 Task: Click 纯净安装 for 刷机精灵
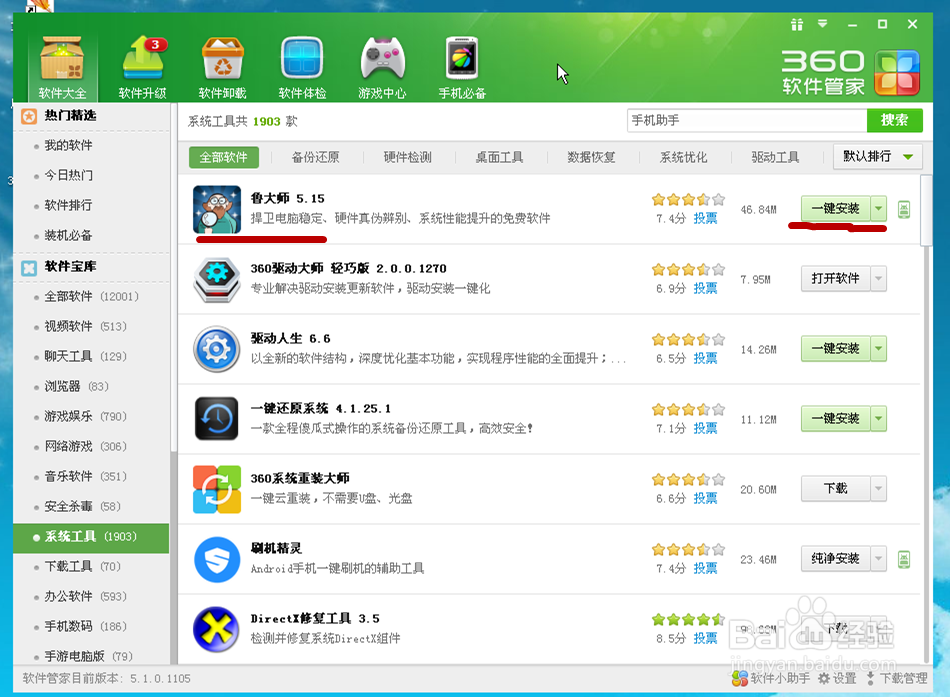tap(835, 559)
